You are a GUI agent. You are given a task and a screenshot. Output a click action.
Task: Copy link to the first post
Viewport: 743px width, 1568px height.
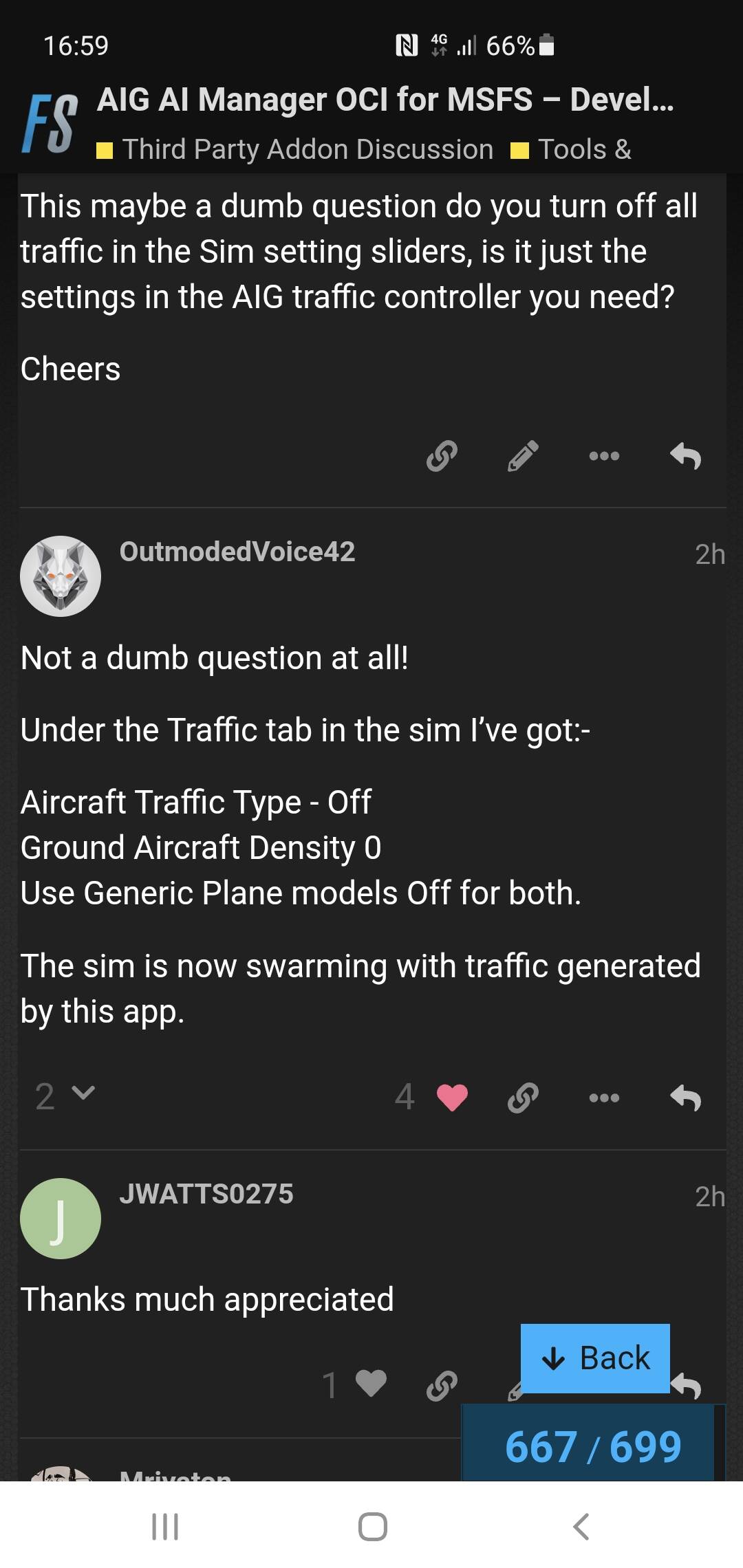(x=442, y=455)
